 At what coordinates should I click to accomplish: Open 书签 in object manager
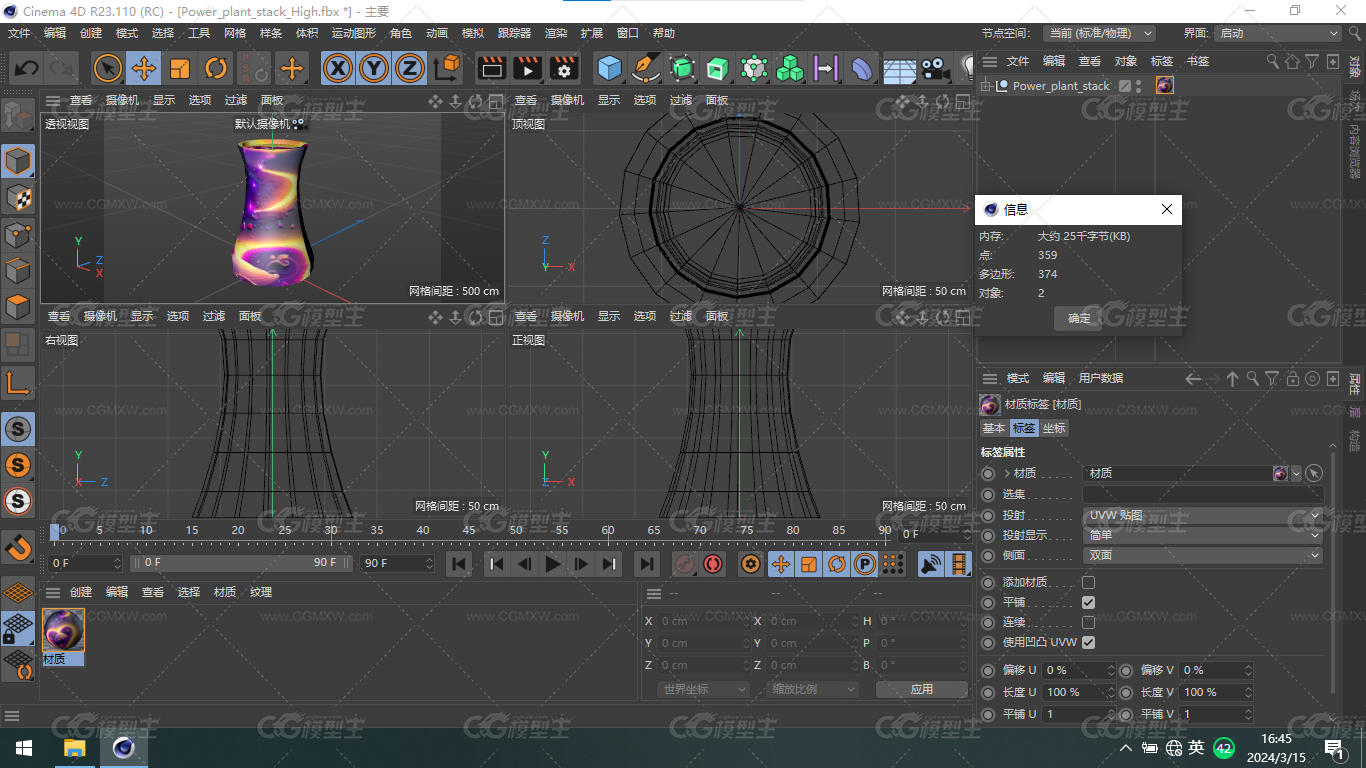(x=1198, y=61)
